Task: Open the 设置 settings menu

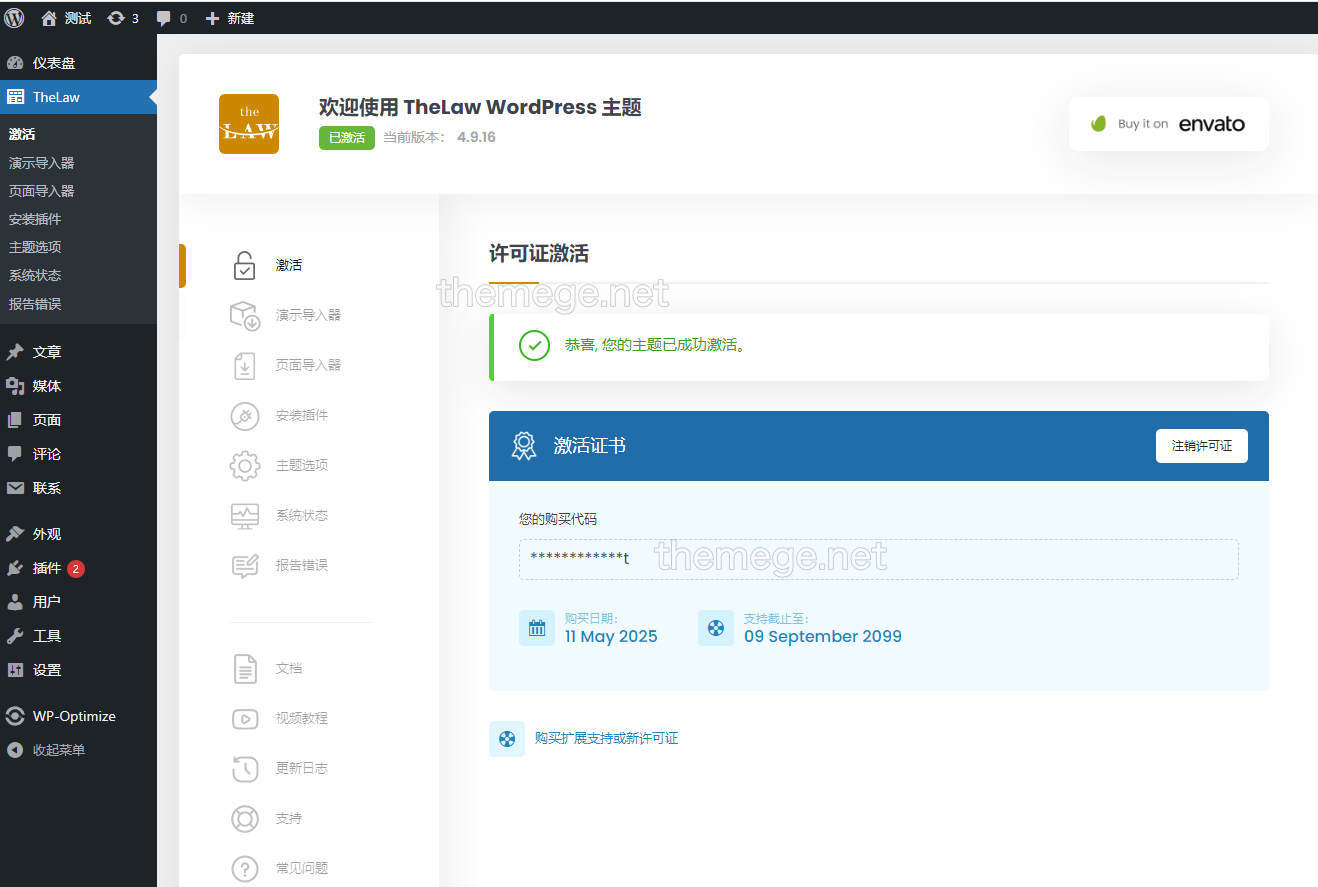Action: [x=78, y=670]
